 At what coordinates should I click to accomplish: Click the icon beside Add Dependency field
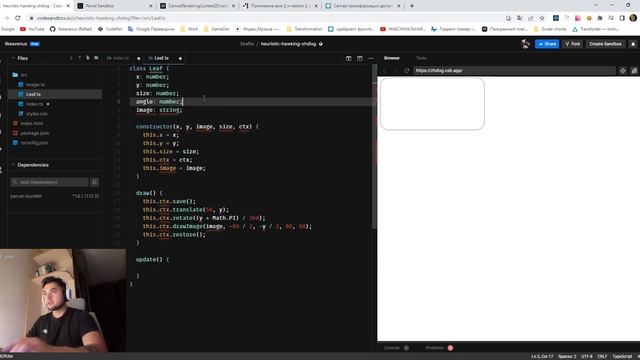tap(94, 182)
